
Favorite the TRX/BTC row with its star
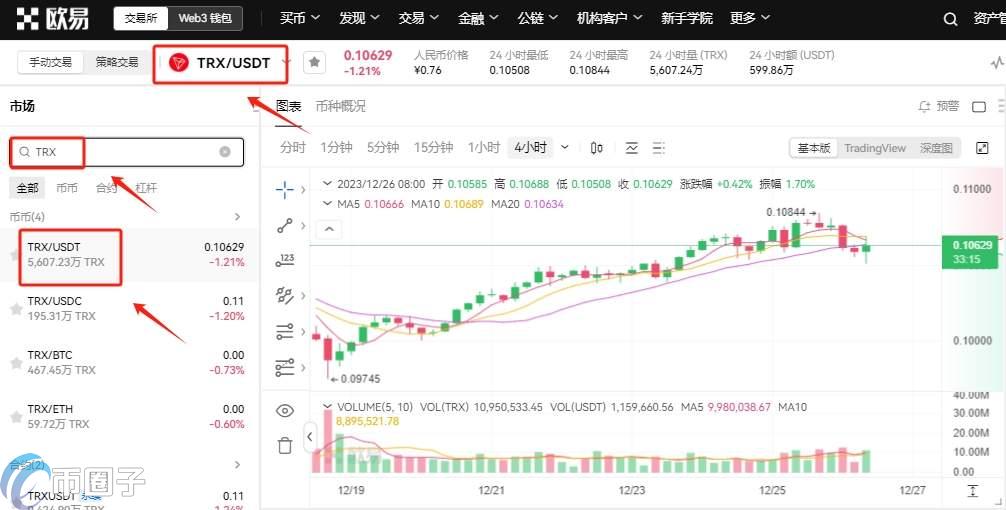(x=16, y=363)
